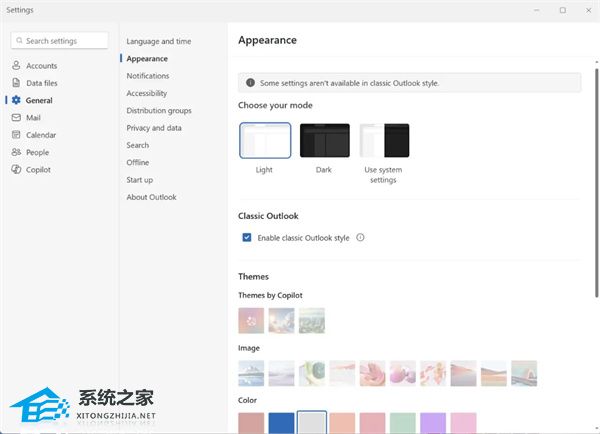Open About Outlook section
Screen dimensions: 600x434
(x=151, y=197)
